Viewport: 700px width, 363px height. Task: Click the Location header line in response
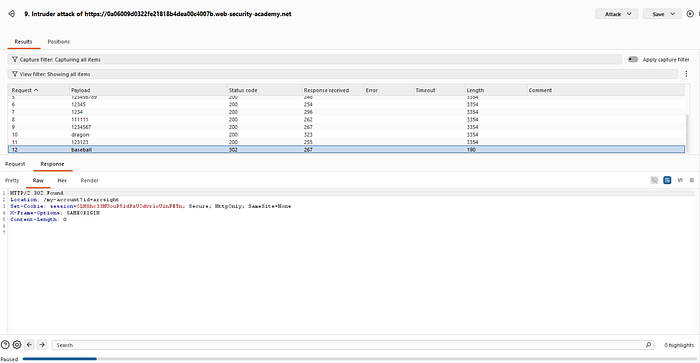65,200
